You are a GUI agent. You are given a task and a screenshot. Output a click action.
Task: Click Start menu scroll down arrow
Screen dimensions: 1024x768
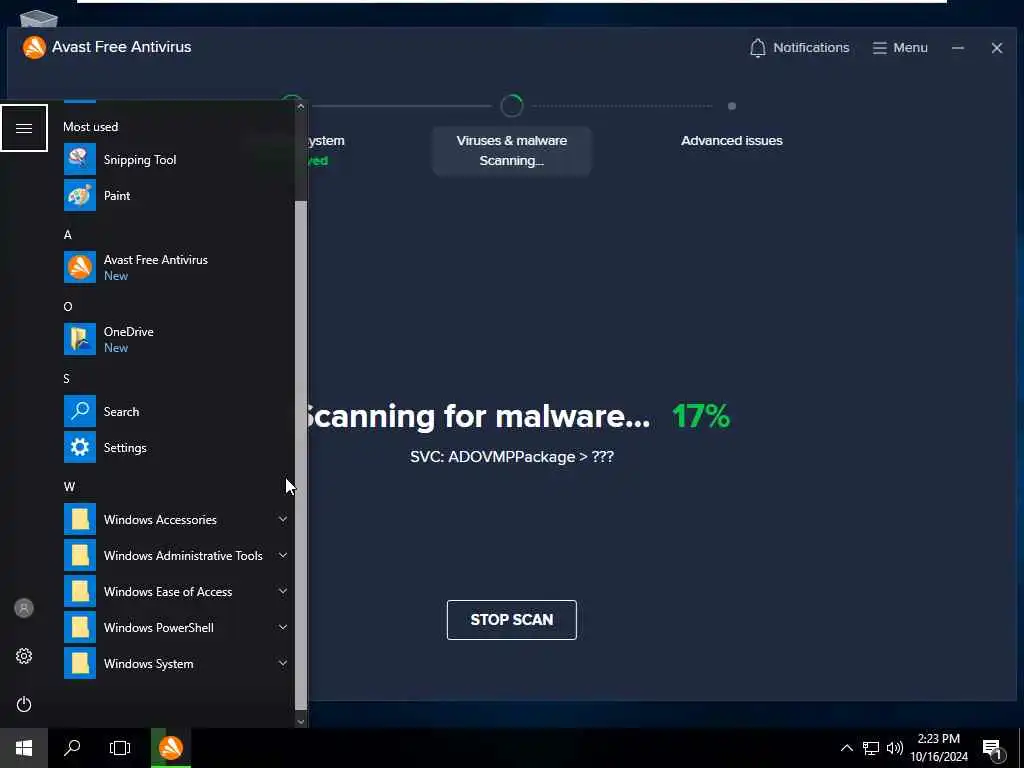300,721
